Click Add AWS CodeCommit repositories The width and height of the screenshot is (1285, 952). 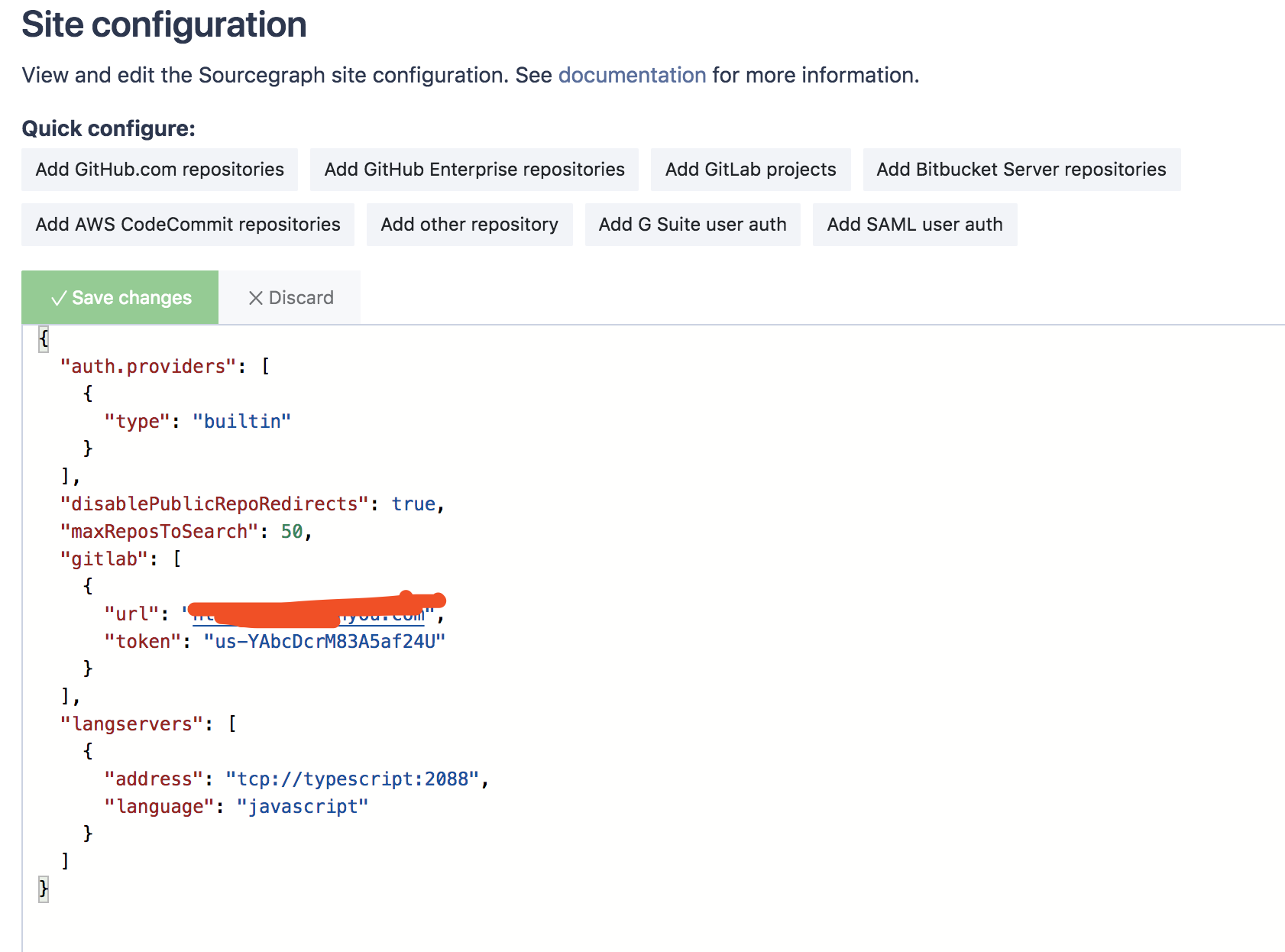tap(188, 225)
